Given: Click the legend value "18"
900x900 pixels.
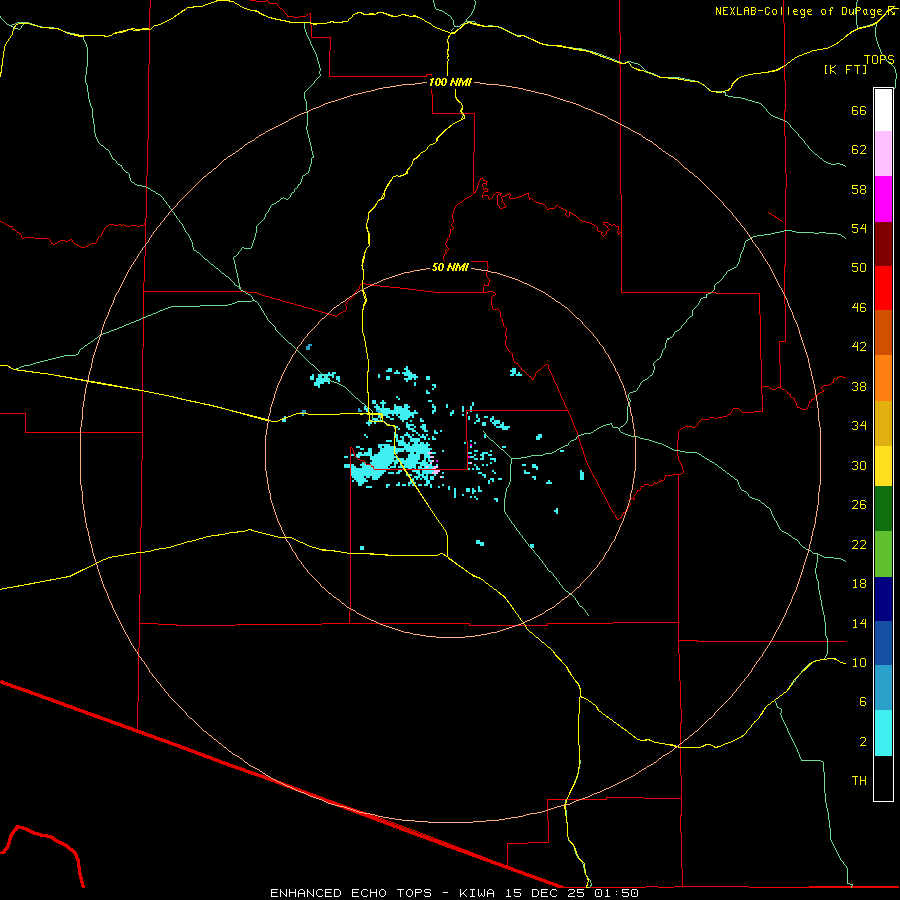Looking at the screenshot, I should tap(859, 584).
